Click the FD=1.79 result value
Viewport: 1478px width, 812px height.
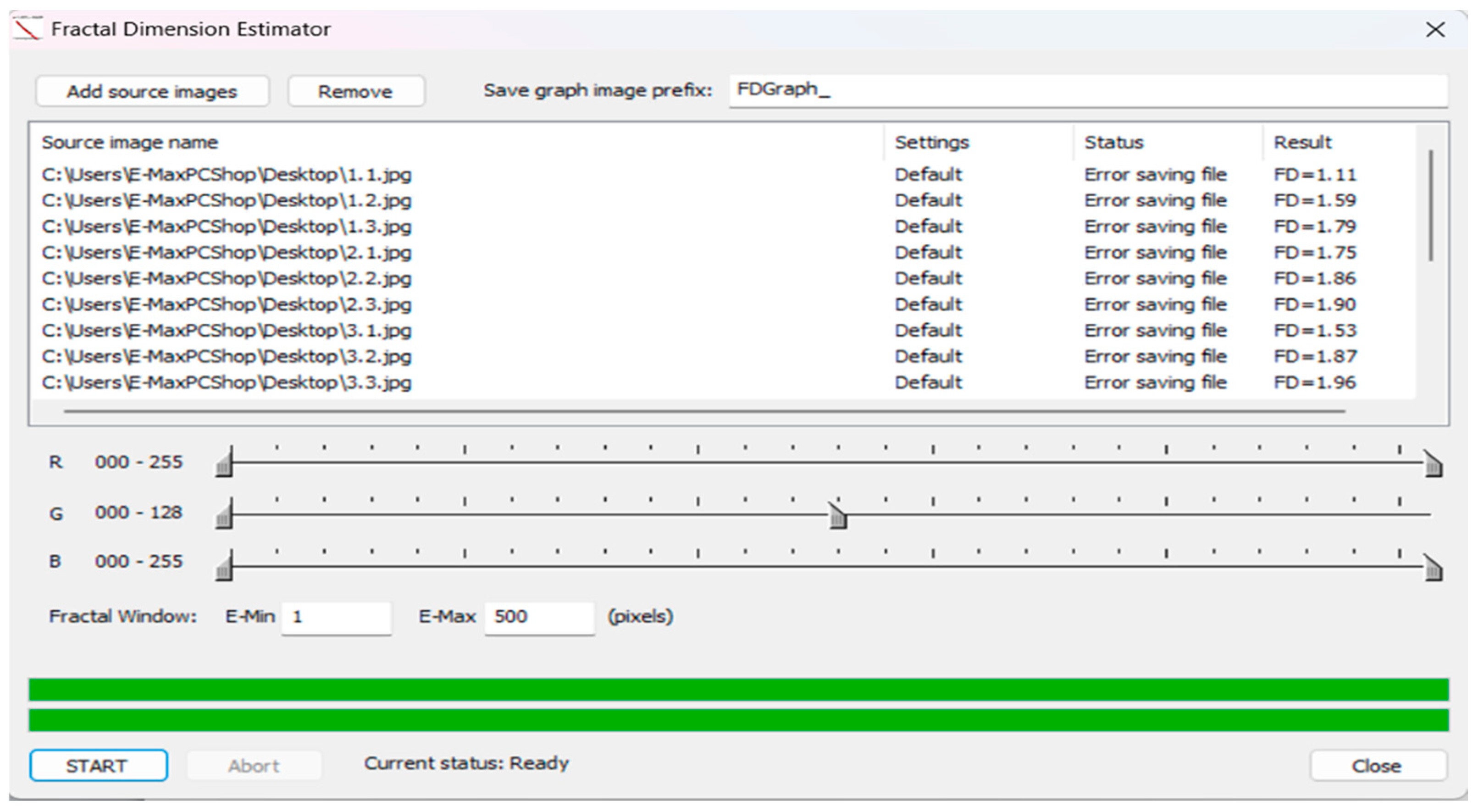[x=1315, y=226]
